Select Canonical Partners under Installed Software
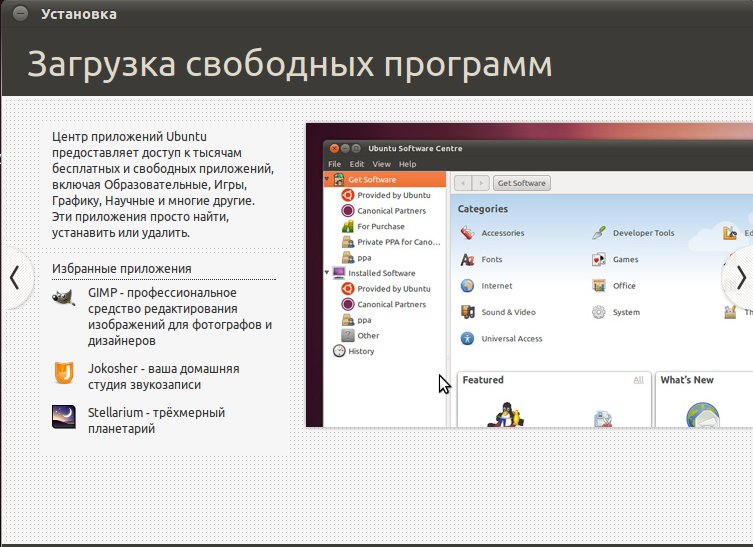The height and width of the screenshot is (547, 753). [x=383, y=304]
